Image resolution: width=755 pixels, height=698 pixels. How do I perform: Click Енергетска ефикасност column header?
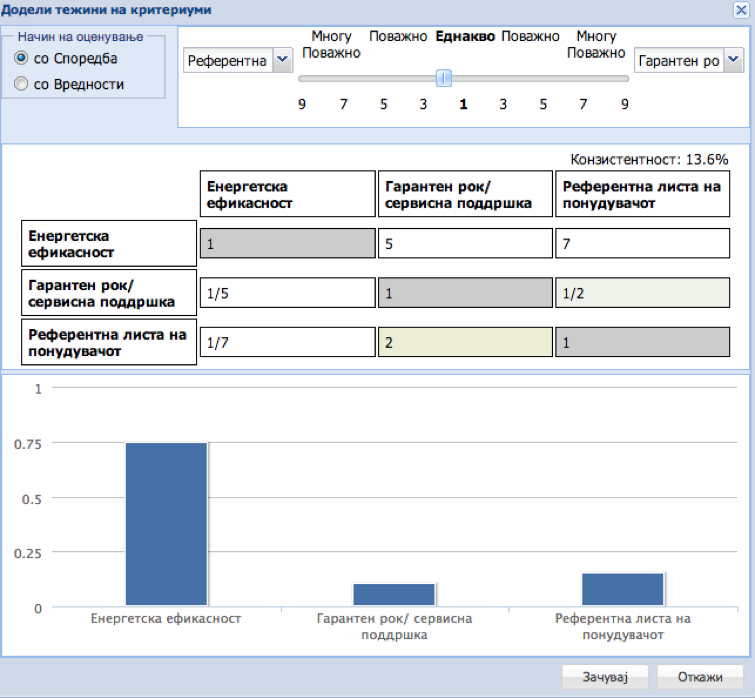pyautogui.click(x=287, y=194)
